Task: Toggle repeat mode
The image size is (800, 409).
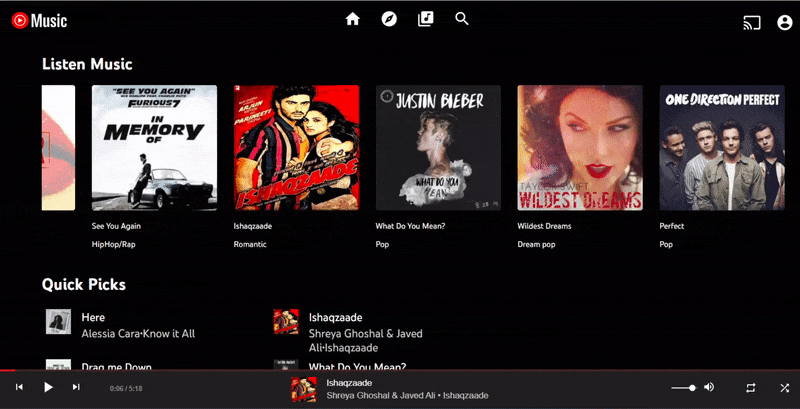Action: click(x=751, y=388)
